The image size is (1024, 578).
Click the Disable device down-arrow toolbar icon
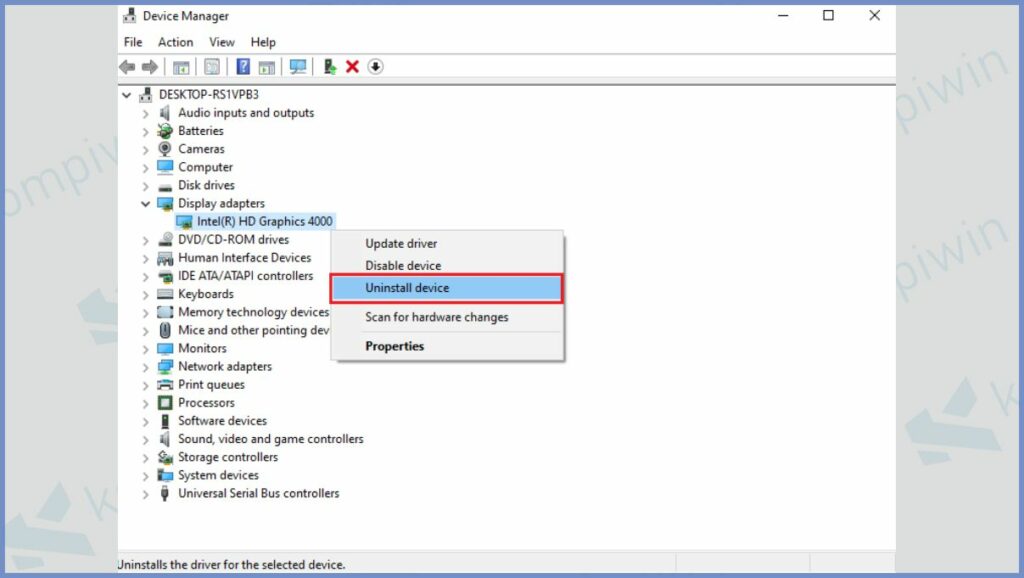(x=375, y=66)
